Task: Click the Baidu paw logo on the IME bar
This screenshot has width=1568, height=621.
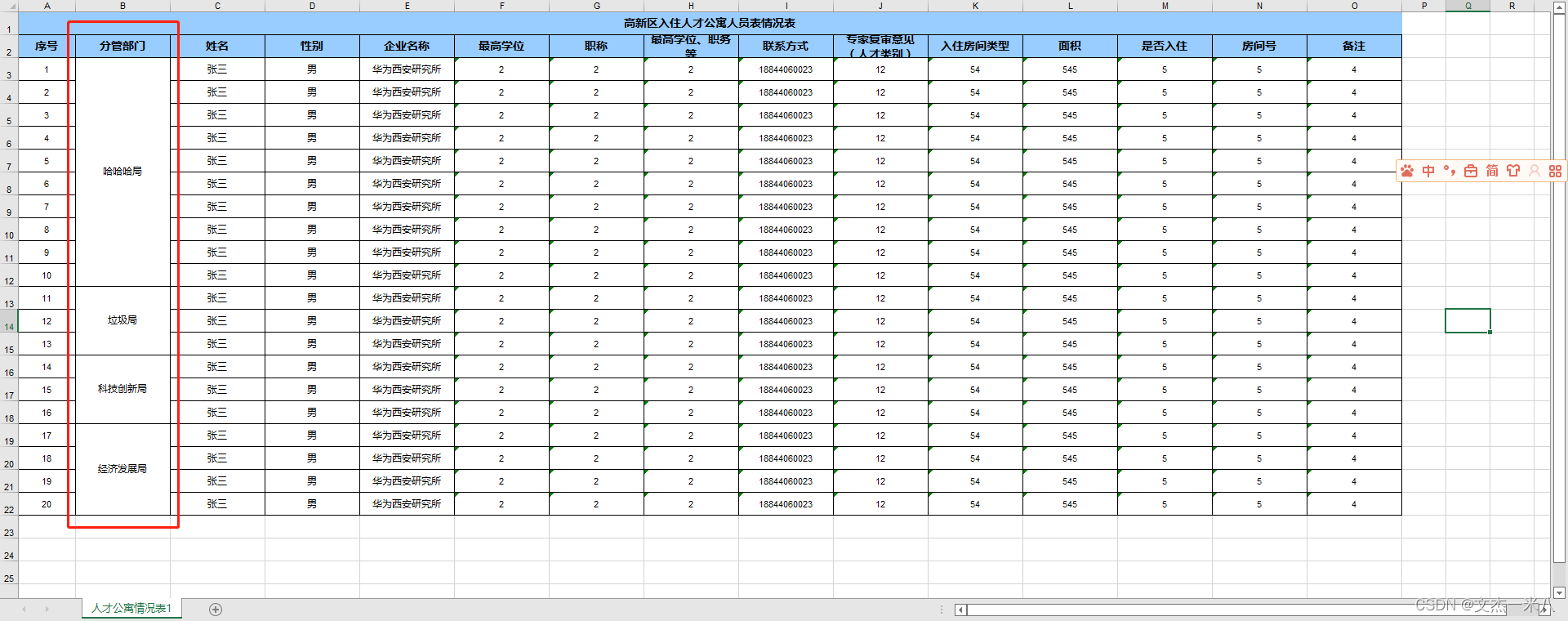Action: [x=1407, y=171]
